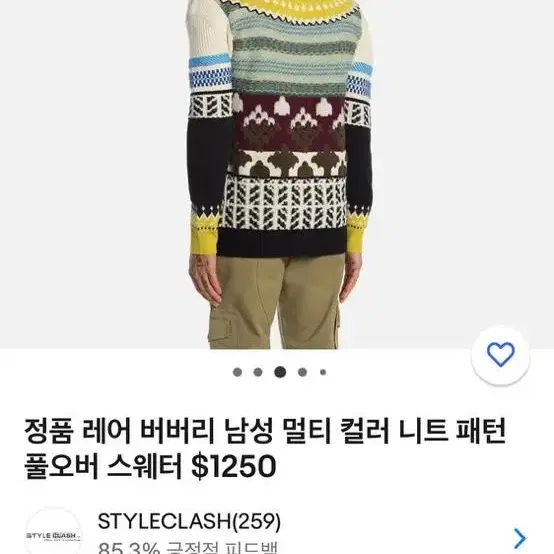Tap the heart favorite icon
The height and width of the screenshot is (554, 554).
click(x=500, y=354)
